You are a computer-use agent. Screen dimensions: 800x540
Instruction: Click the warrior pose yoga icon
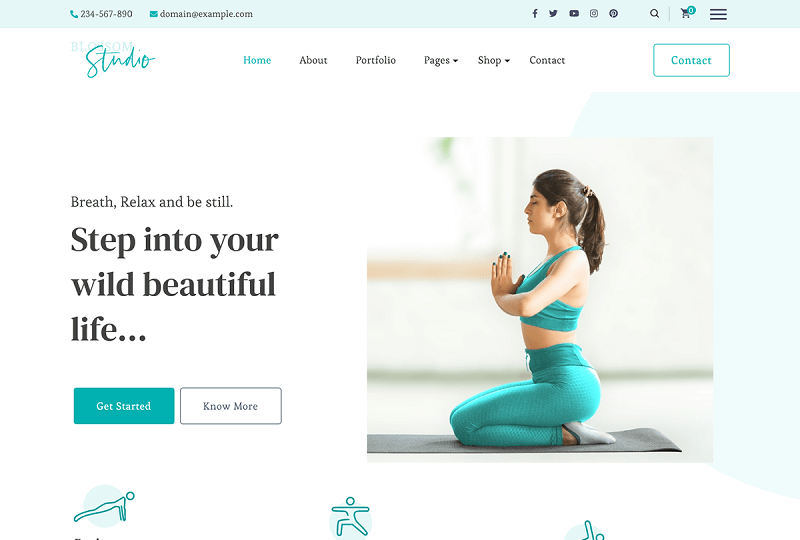(x=350, y=517)
